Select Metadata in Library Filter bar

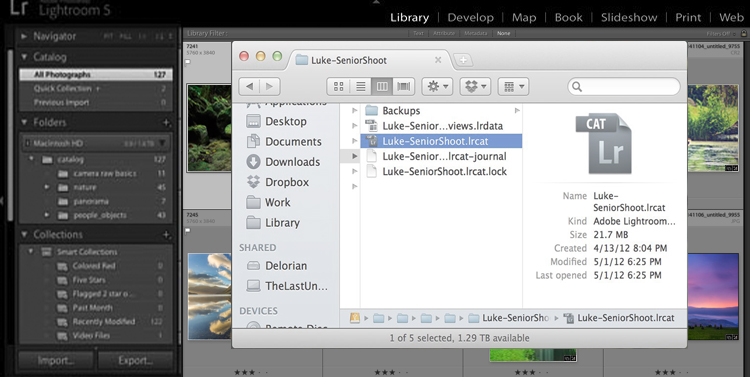(475, 33)
